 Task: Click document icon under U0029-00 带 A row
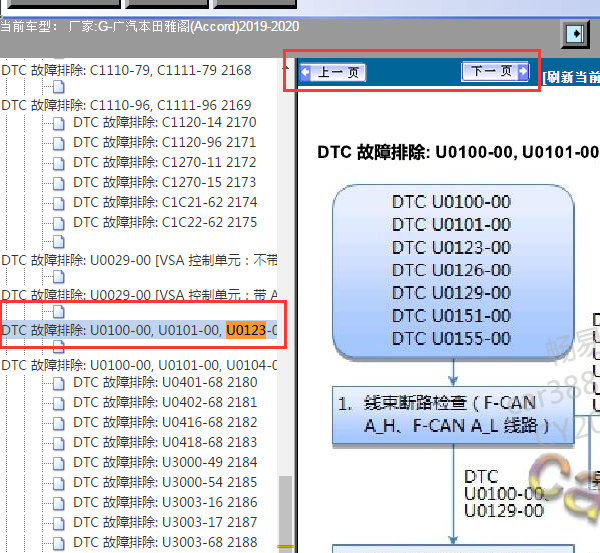tap(59, 312)
